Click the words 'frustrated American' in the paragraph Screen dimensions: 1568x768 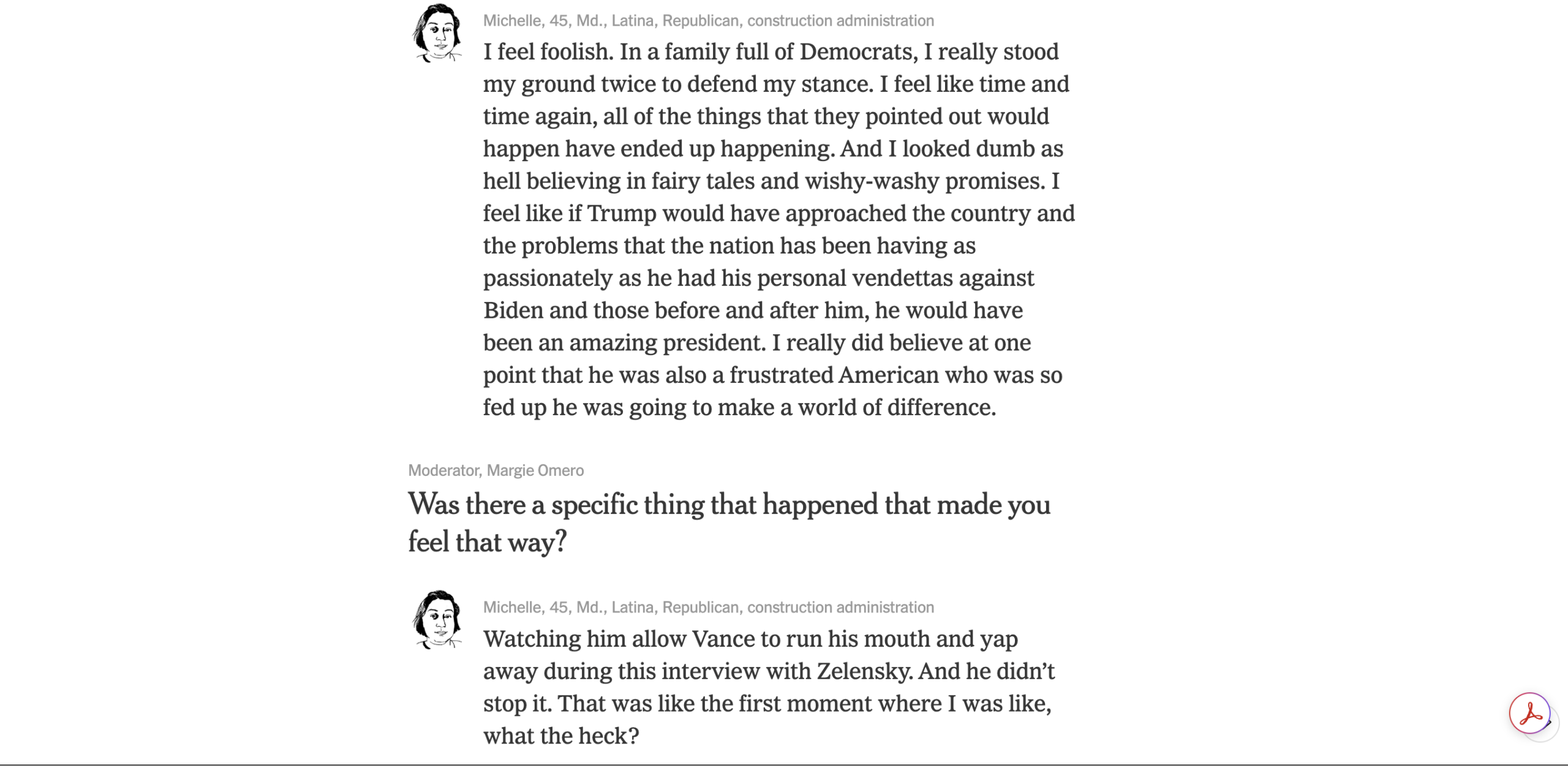click(834, 375)
